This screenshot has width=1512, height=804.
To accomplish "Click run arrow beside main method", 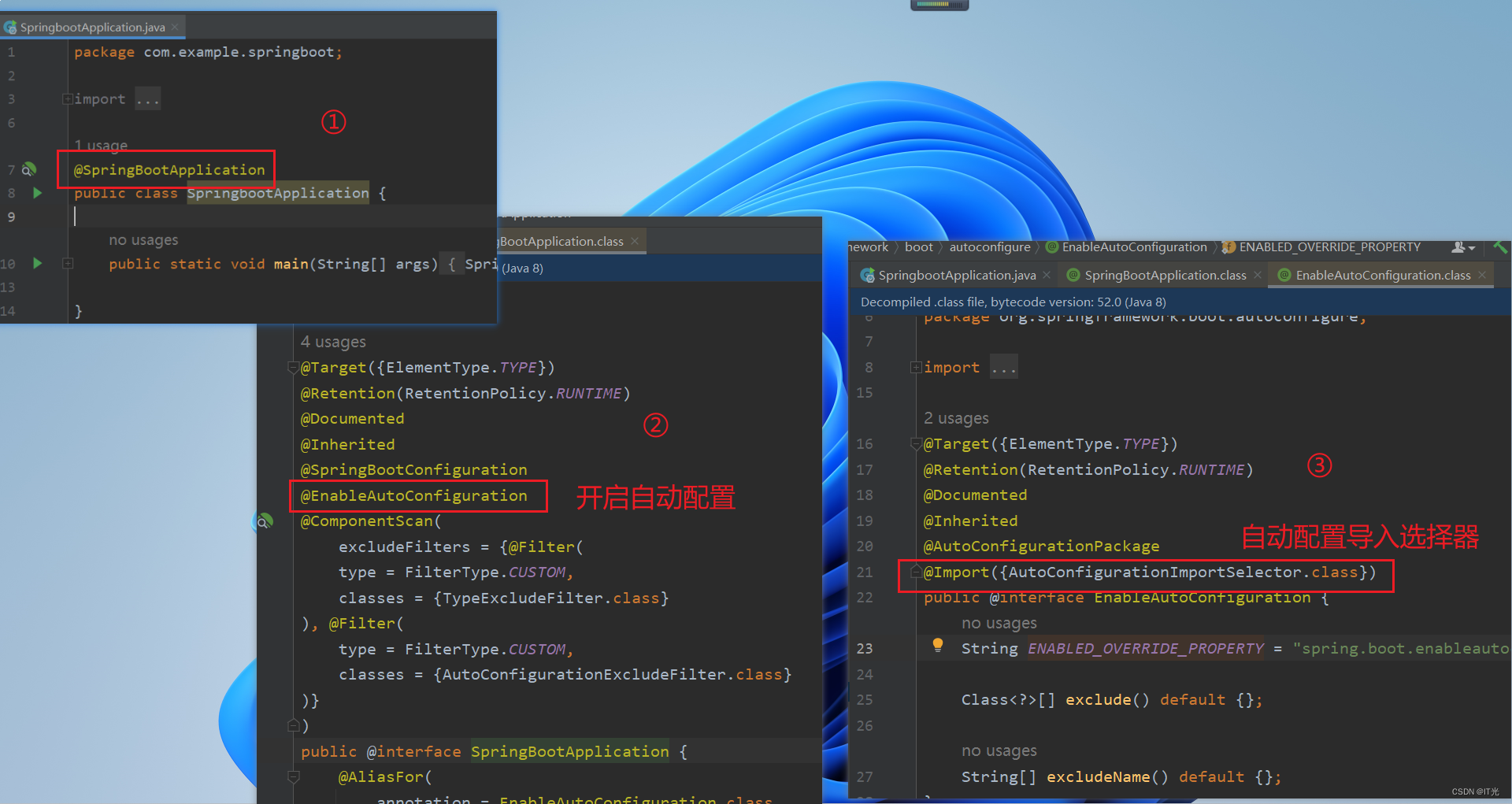I will (37, 263).
